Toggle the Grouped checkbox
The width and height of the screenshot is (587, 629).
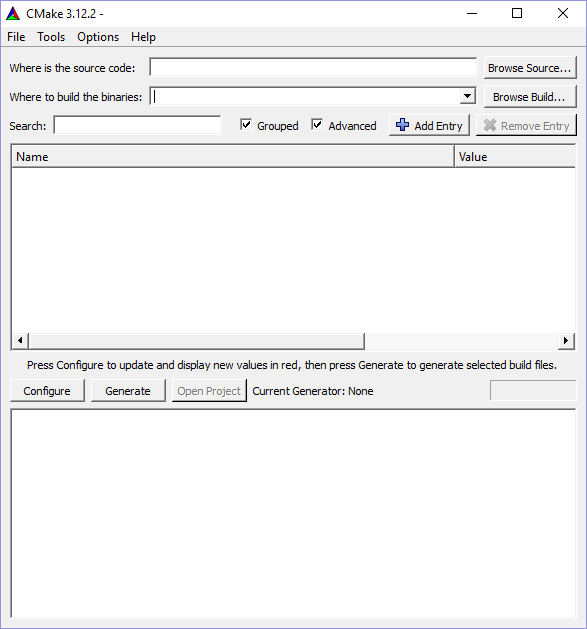point(246,125)
